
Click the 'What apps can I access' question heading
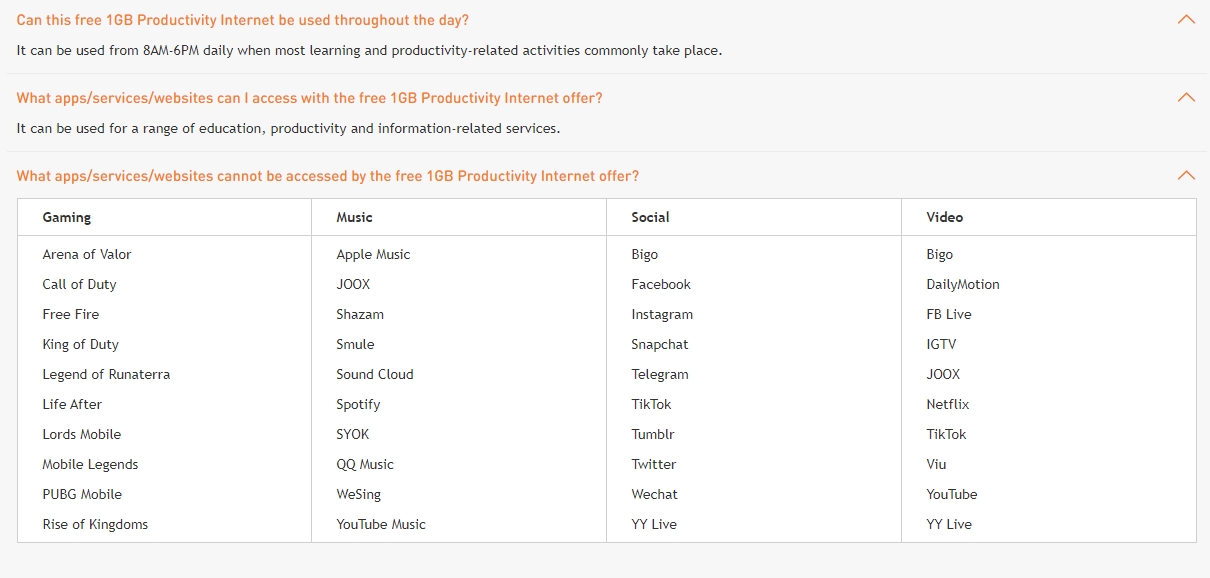click(x=309, y=98)
